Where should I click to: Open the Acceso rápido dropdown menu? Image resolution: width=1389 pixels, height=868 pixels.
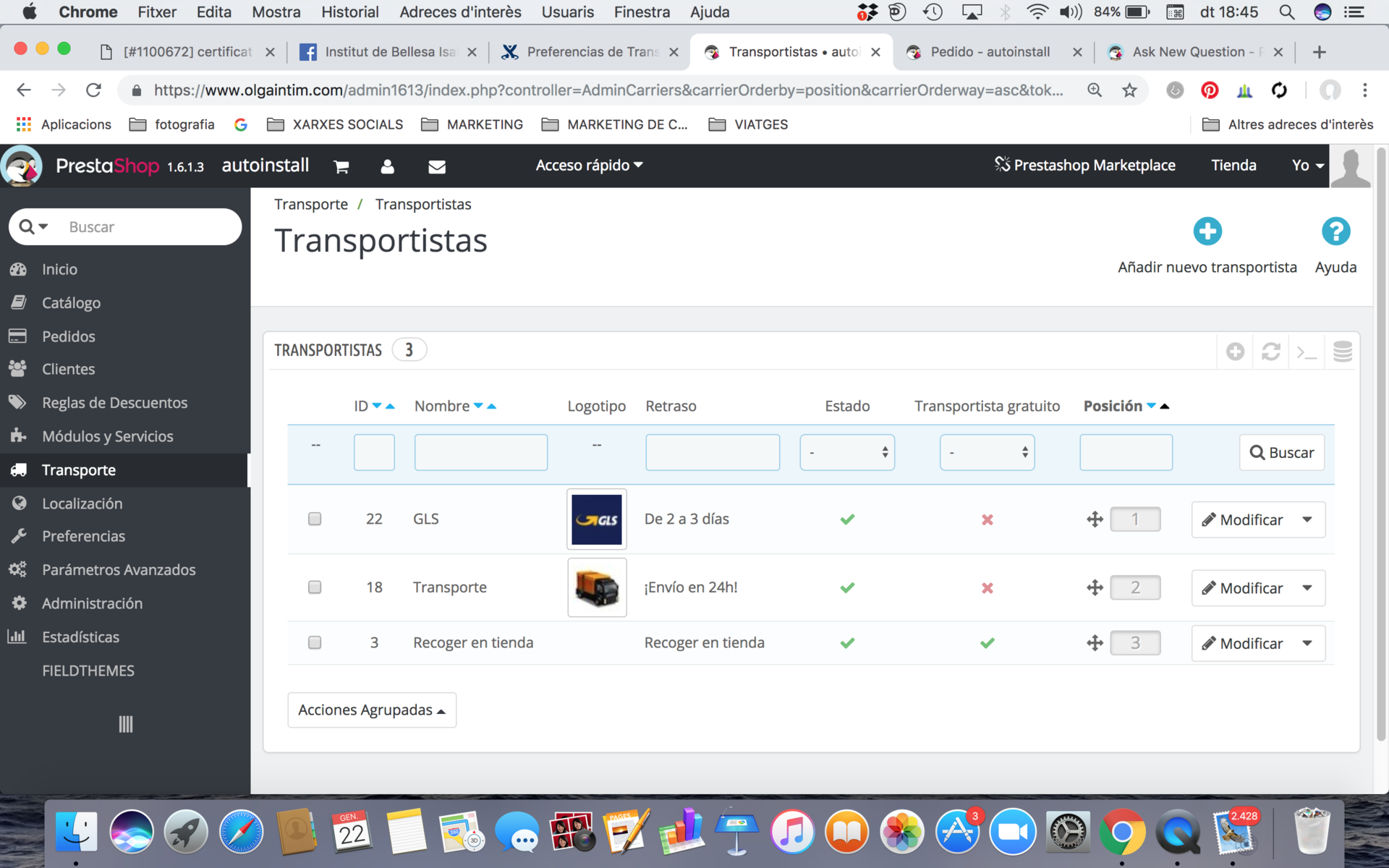tap(589, 166)
